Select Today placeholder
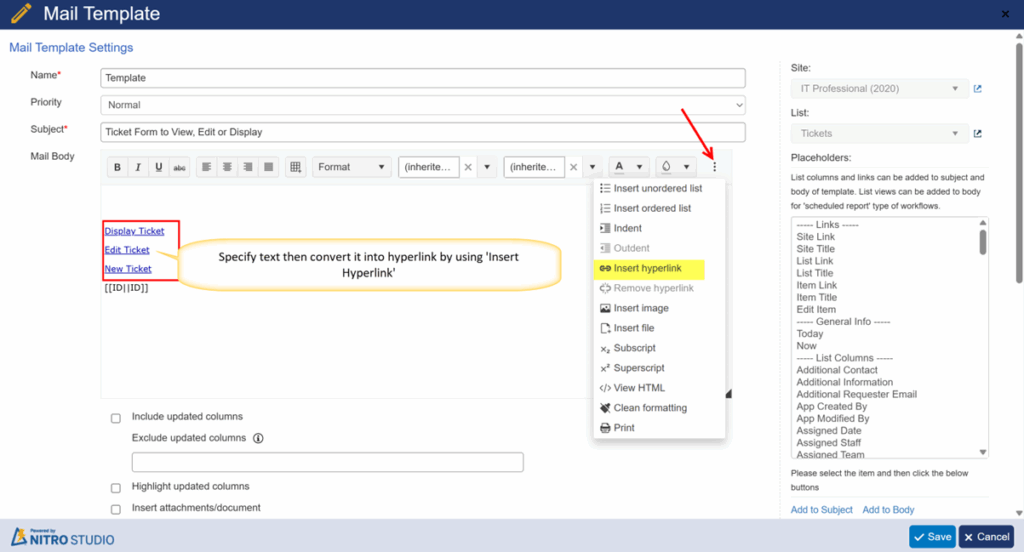1024x552 pixels. click(810, 333)
